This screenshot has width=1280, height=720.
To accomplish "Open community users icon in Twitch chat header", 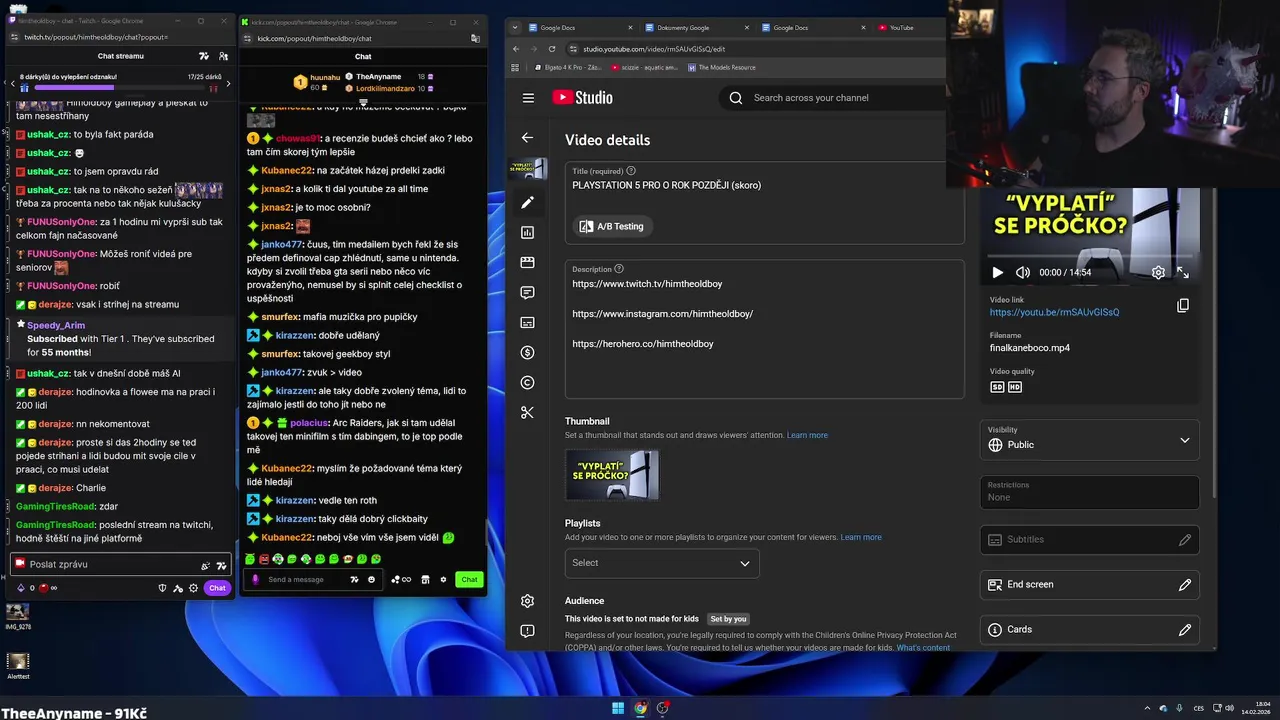I will (x=223, y=56).
